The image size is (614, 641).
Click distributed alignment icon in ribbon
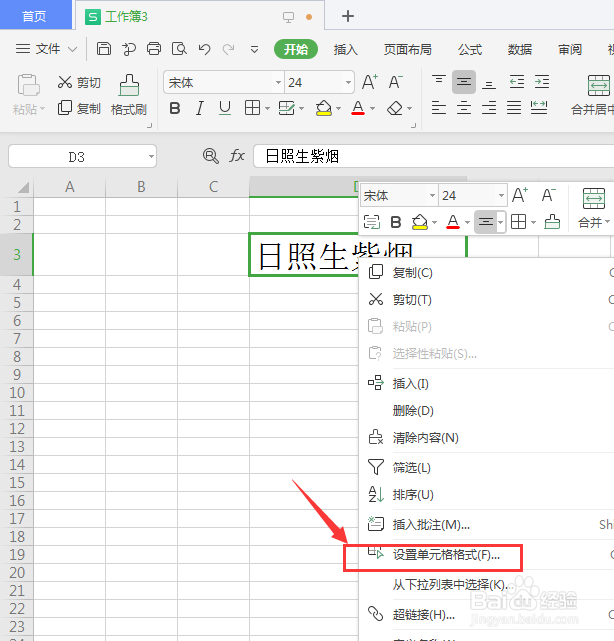coord(539,108)
